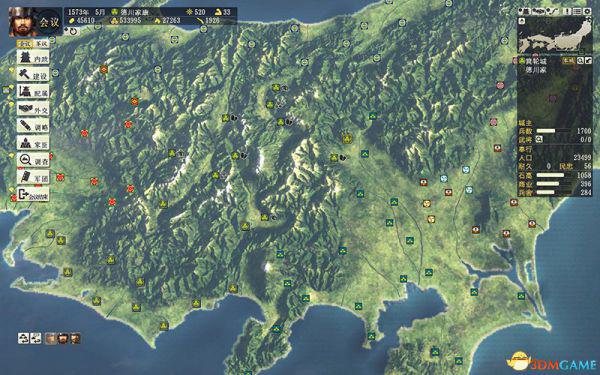Click the refresh arrow under resource bar
600x375 pixels.
(73, 31)
